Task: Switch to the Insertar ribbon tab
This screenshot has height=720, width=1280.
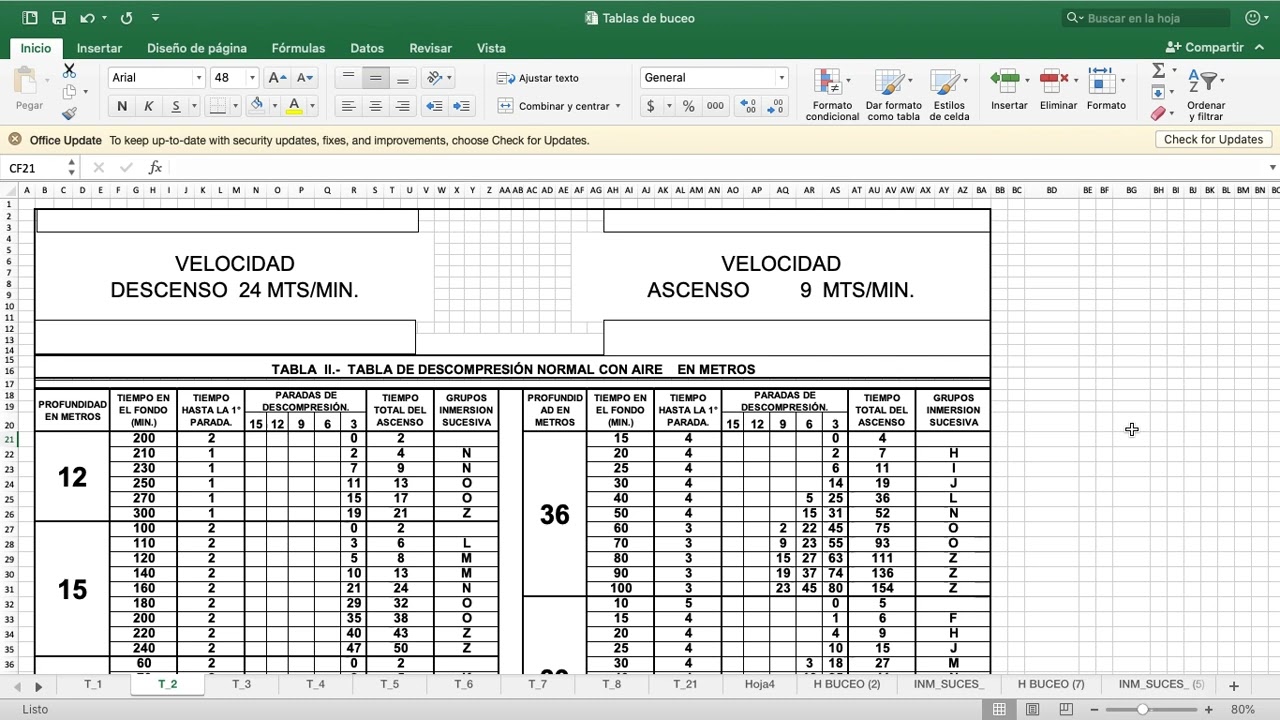Action: pyautogui.click(x=99, y=48)
